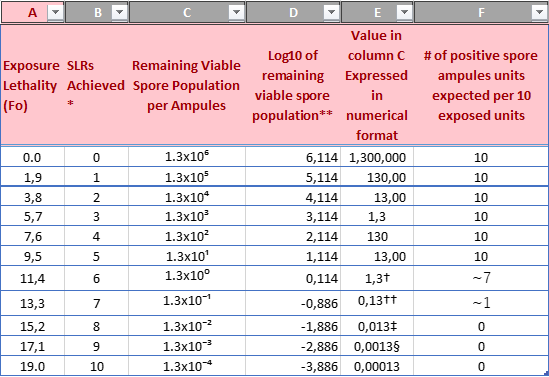The height and width of the screenshot is (377, 549).
Task: Click 'Value in column C Expressed' header cell
Action: coord(377,85)
